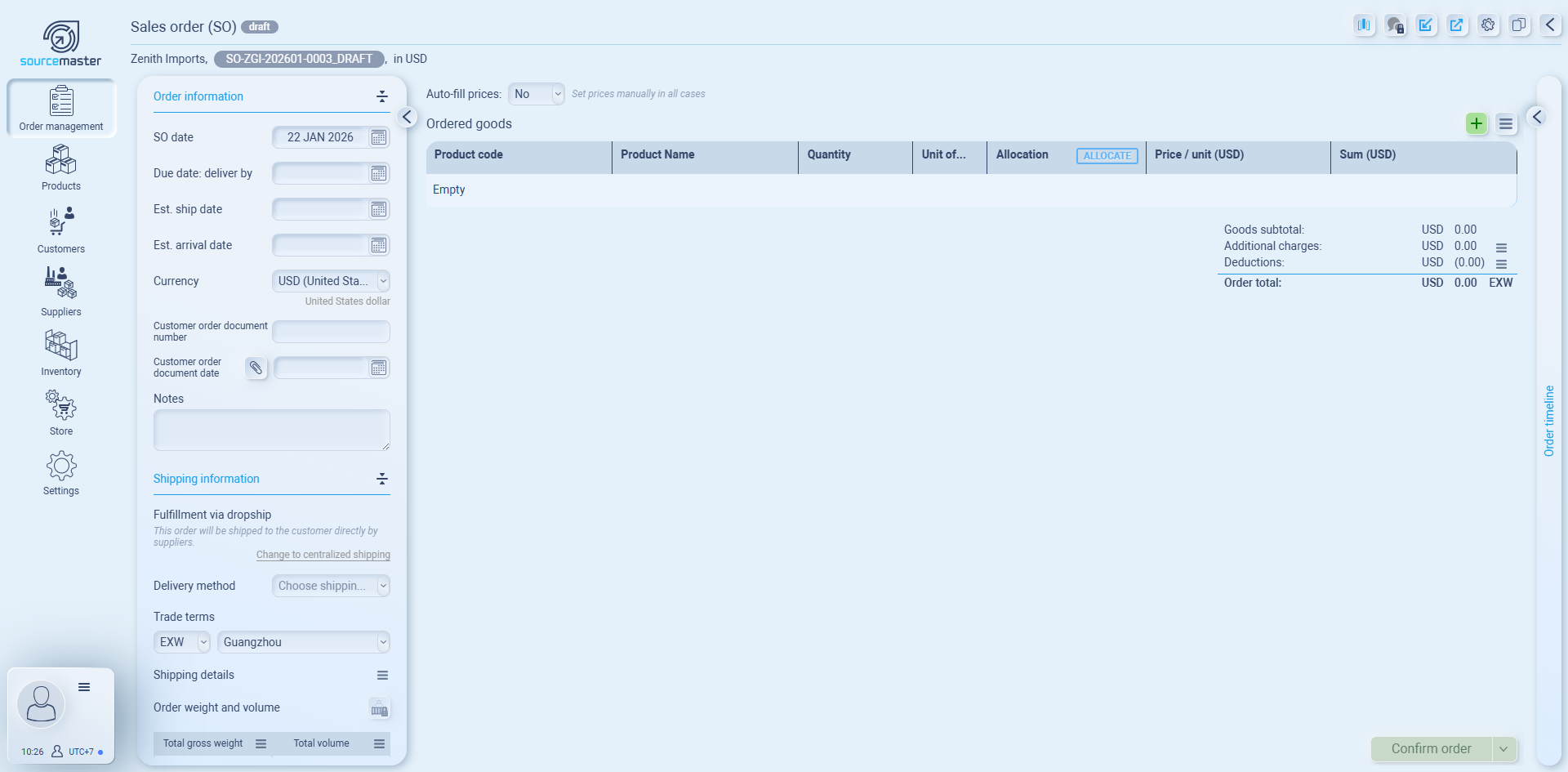Open the Auto-fill prices dropdown
Viewport: 1568px width, 772px height.
(x=536, y=94)
